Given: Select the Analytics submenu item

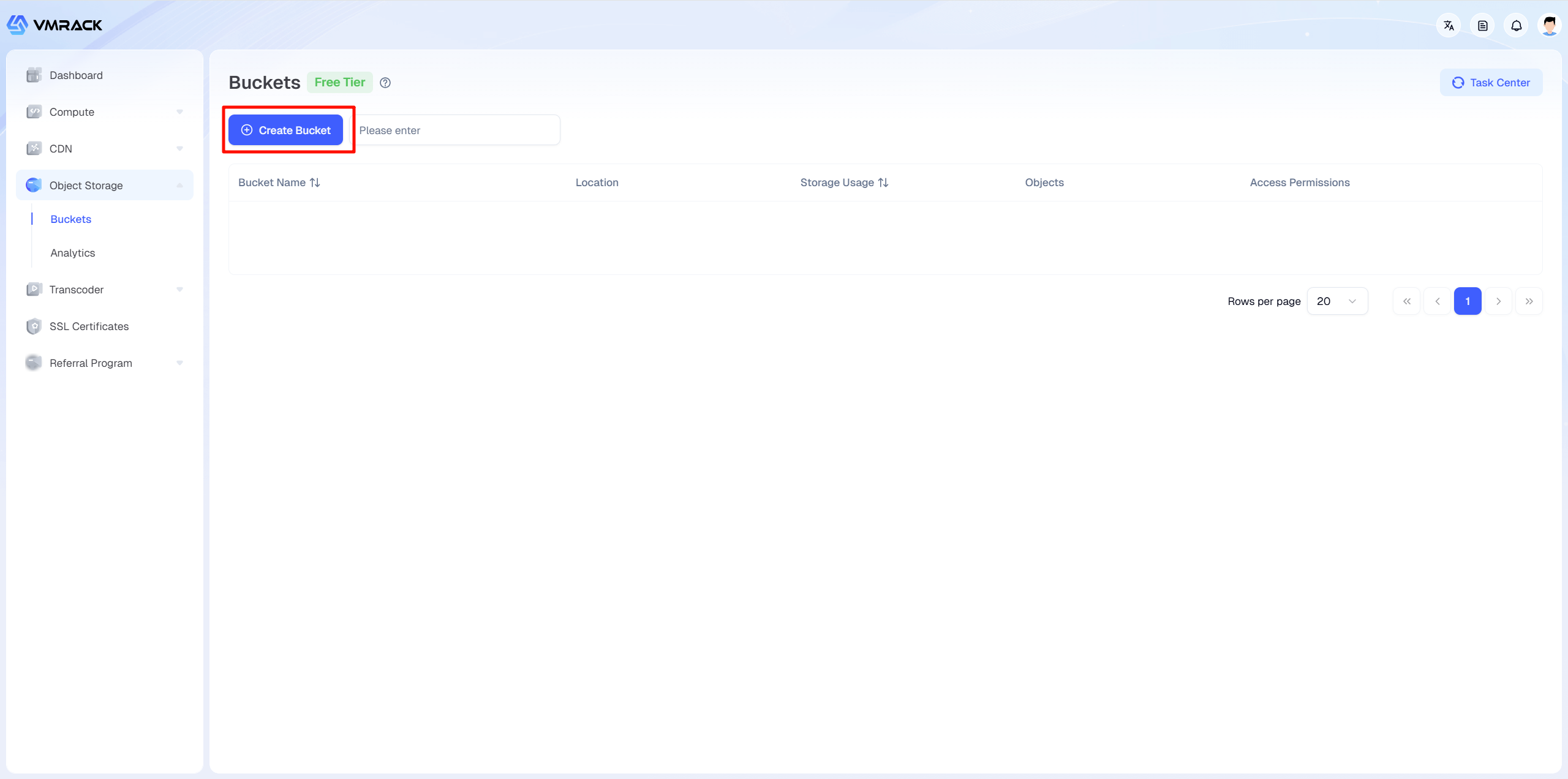Looking at the screenshot, I should pyautogui.click(x=73, y=253).
